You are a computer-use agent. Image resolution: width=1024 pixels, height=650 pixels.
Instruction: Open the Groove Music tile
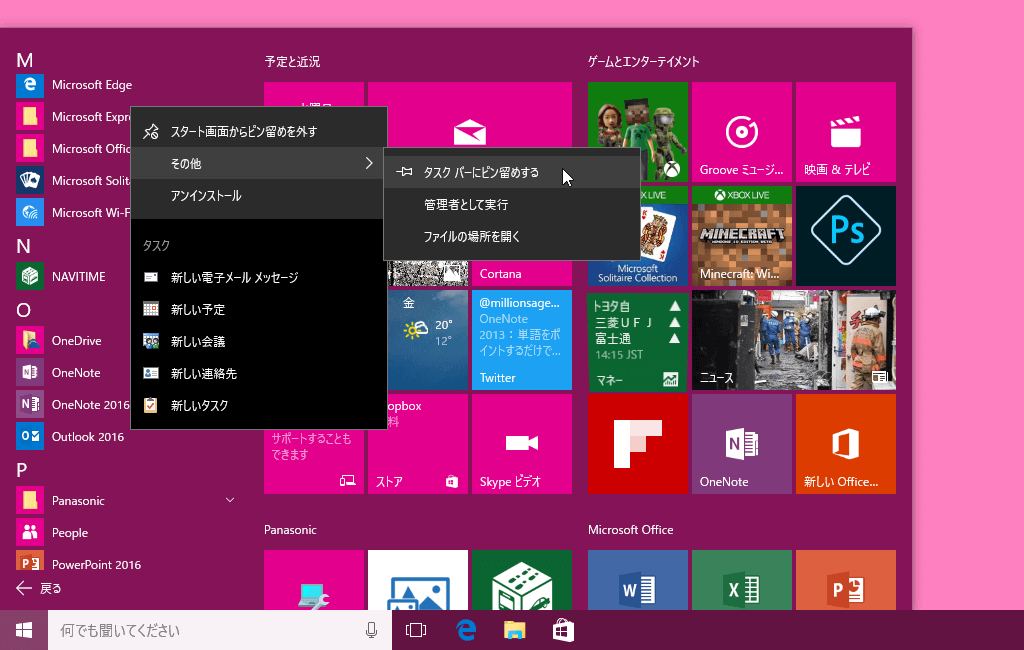741,132
